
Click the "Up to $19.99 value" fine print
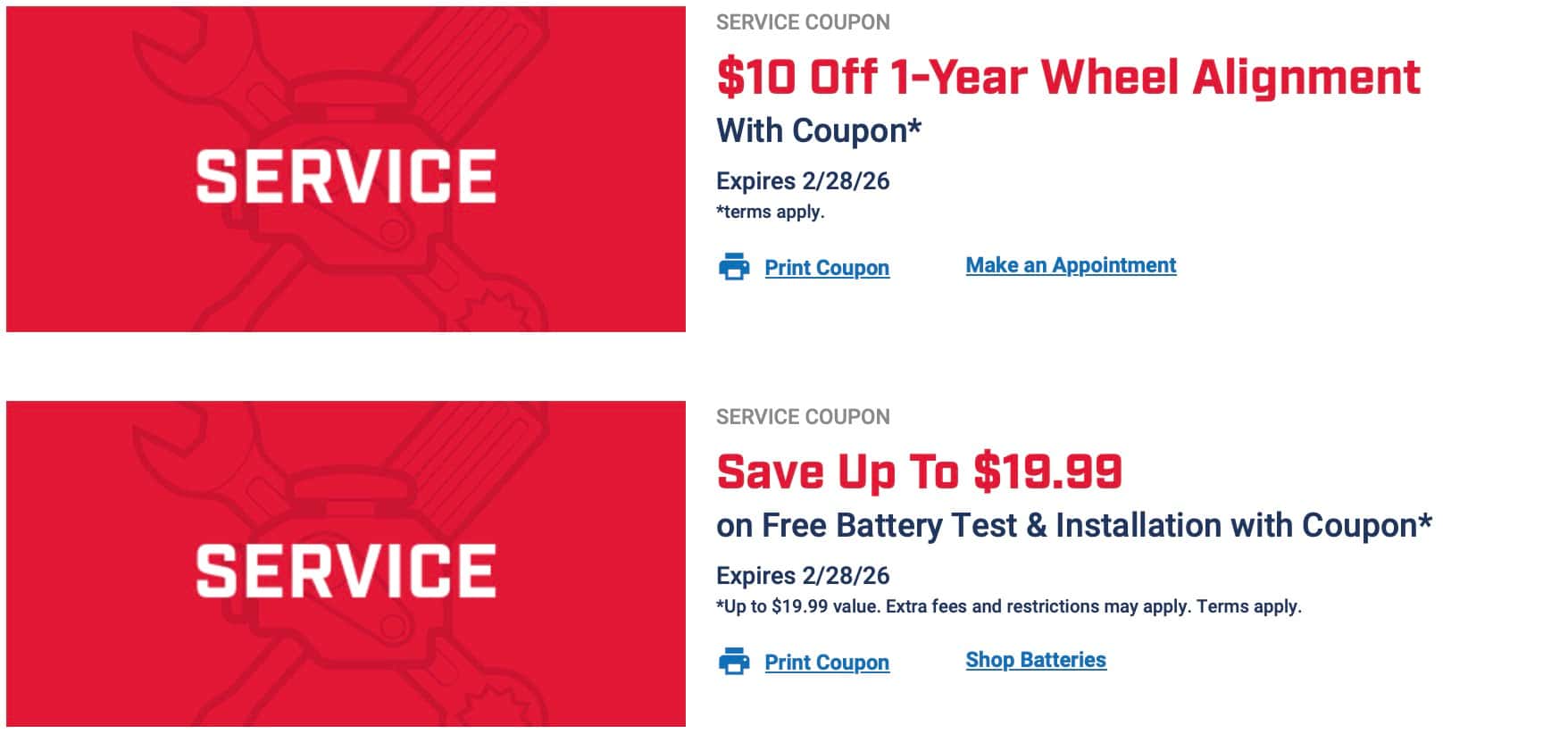(1008, 606)
